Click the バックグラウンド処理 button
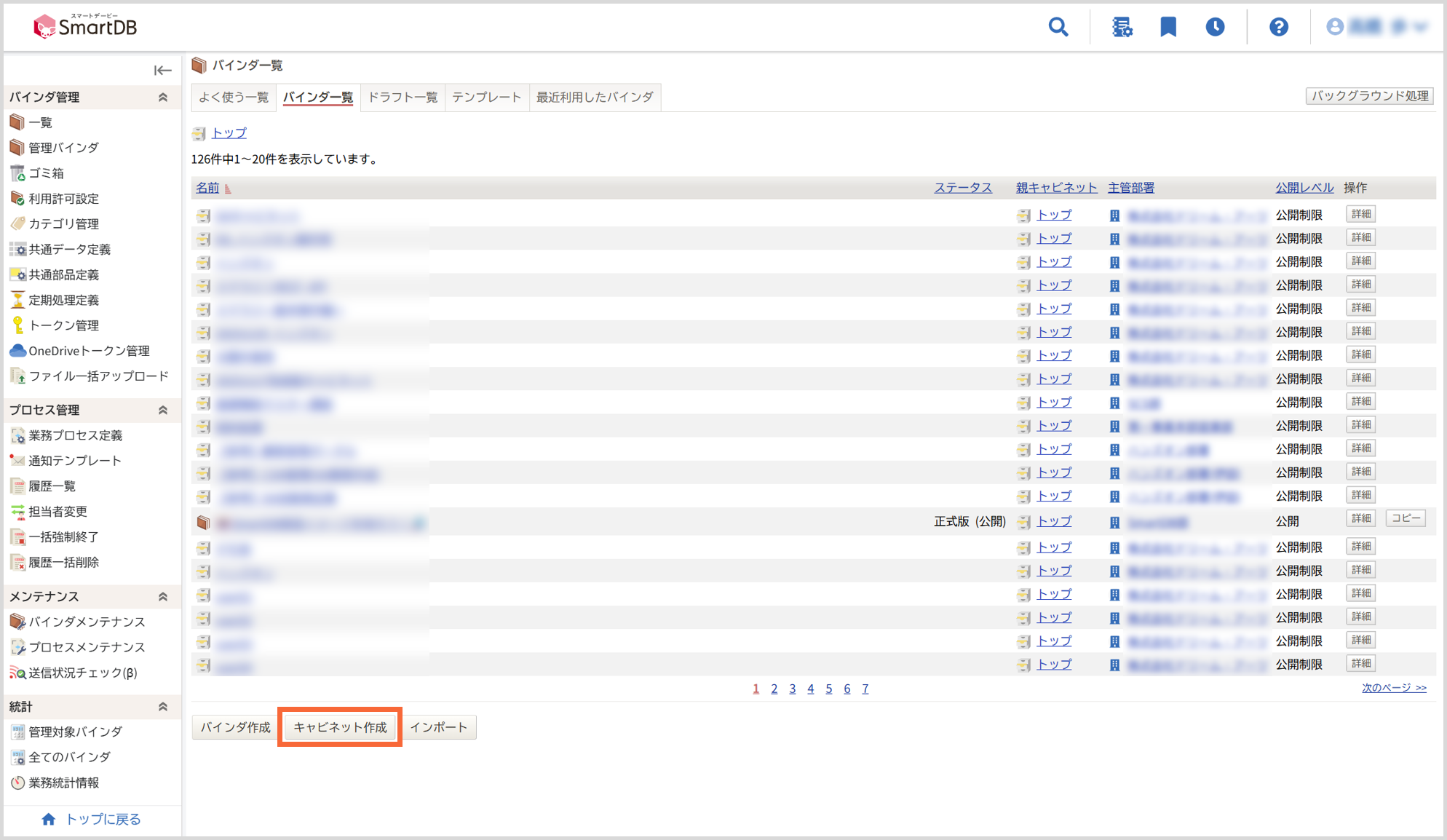 click(x=1370, y=96)
